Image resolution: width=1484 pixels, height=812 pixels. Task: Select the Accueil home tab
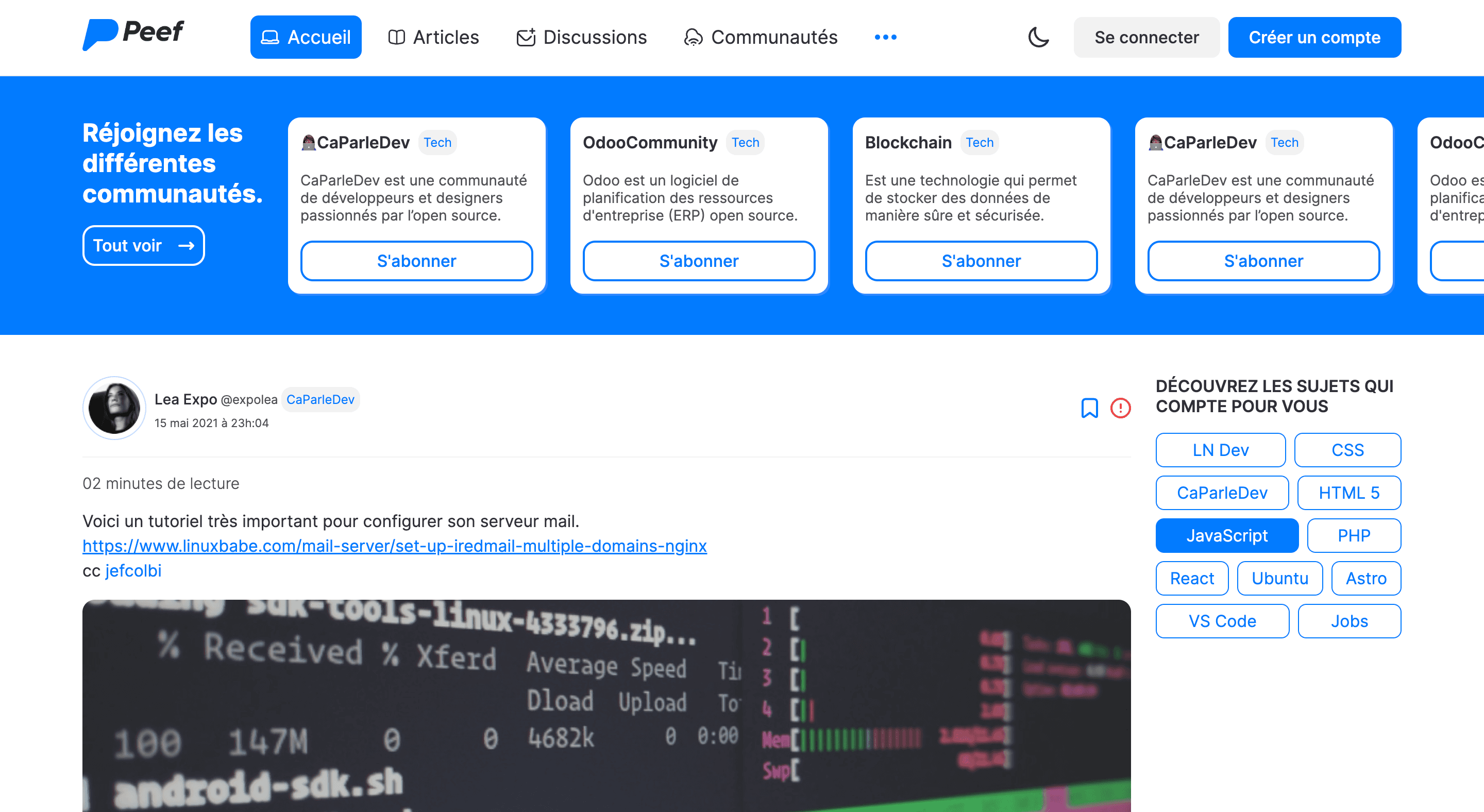(306, 38)
